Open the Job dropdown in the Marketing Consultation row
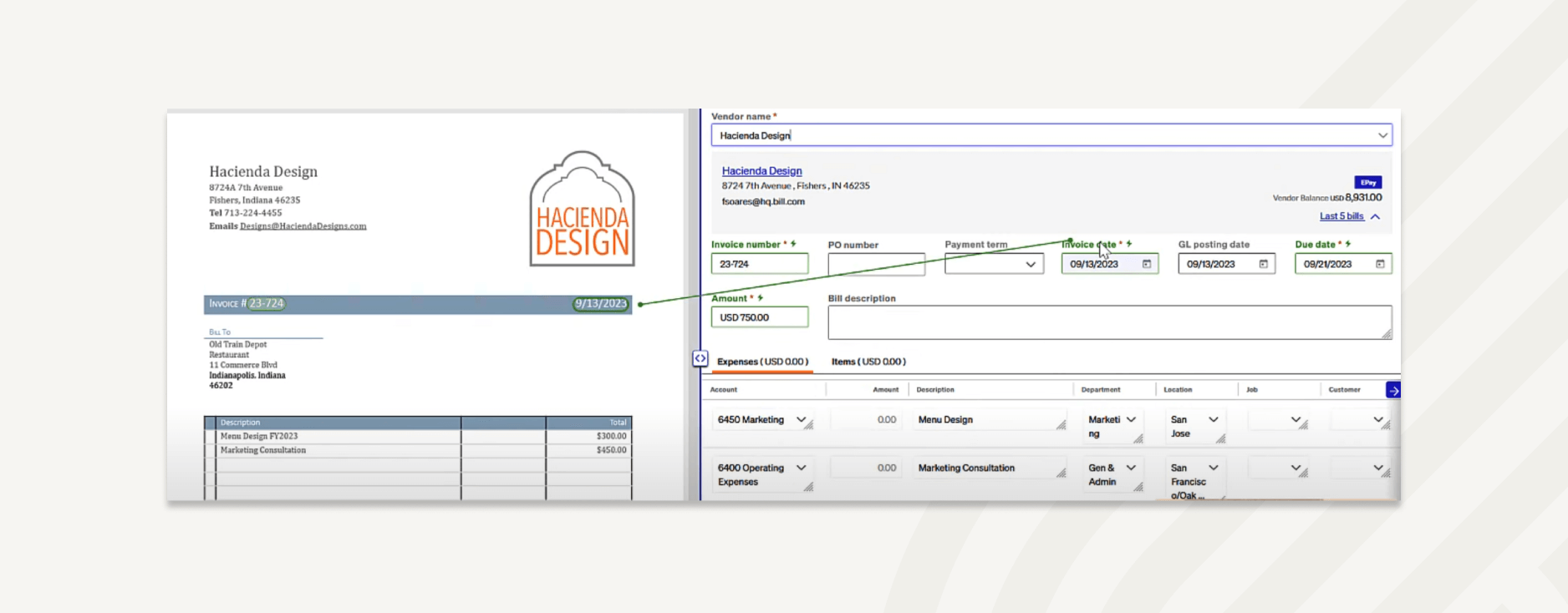Viewport: 1568px width, 613px height. (x=1296, y=468)
